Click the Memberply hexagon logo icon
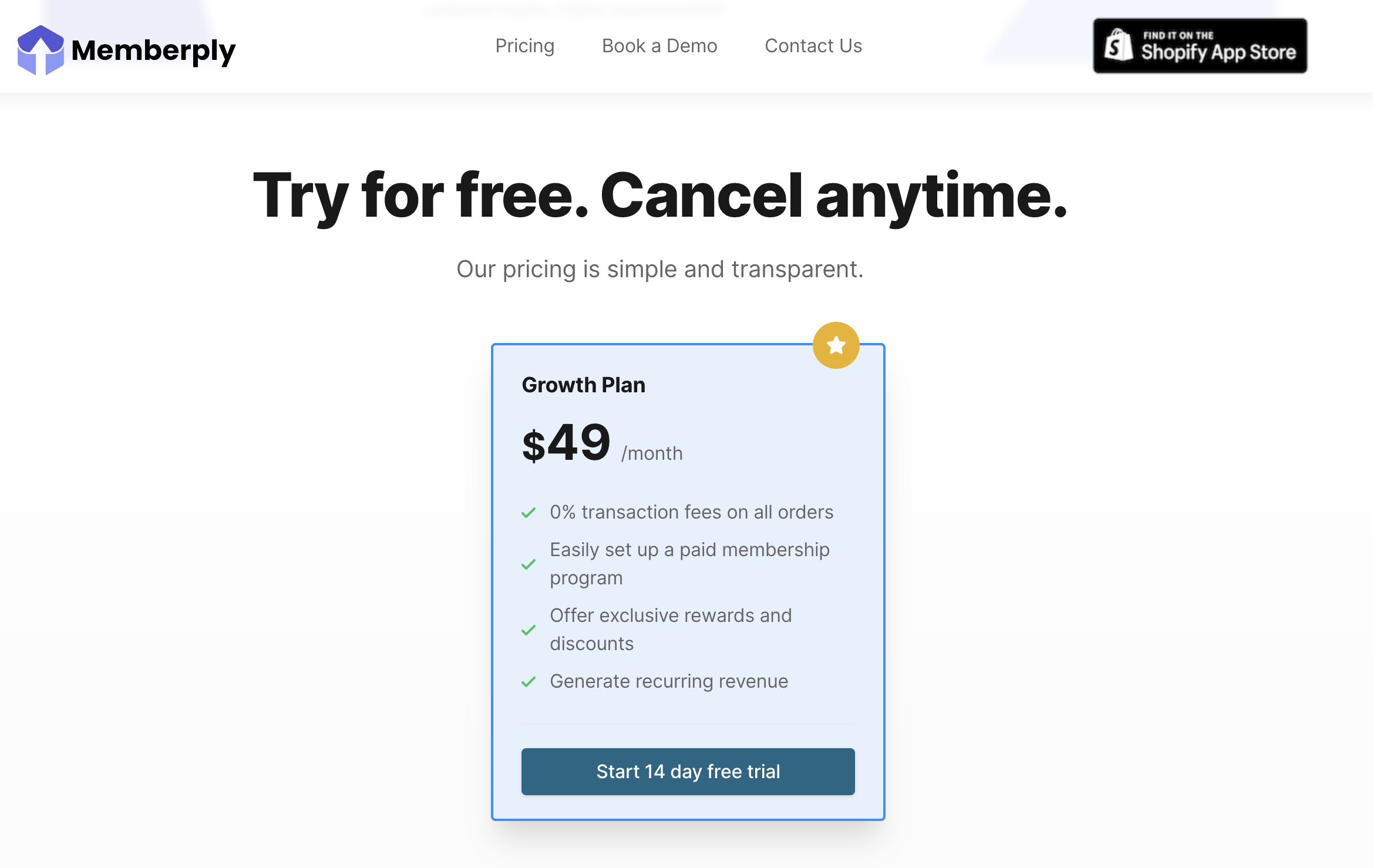Screen dimensions: 1373x868 pyautogui.click(x=40, y=50)
